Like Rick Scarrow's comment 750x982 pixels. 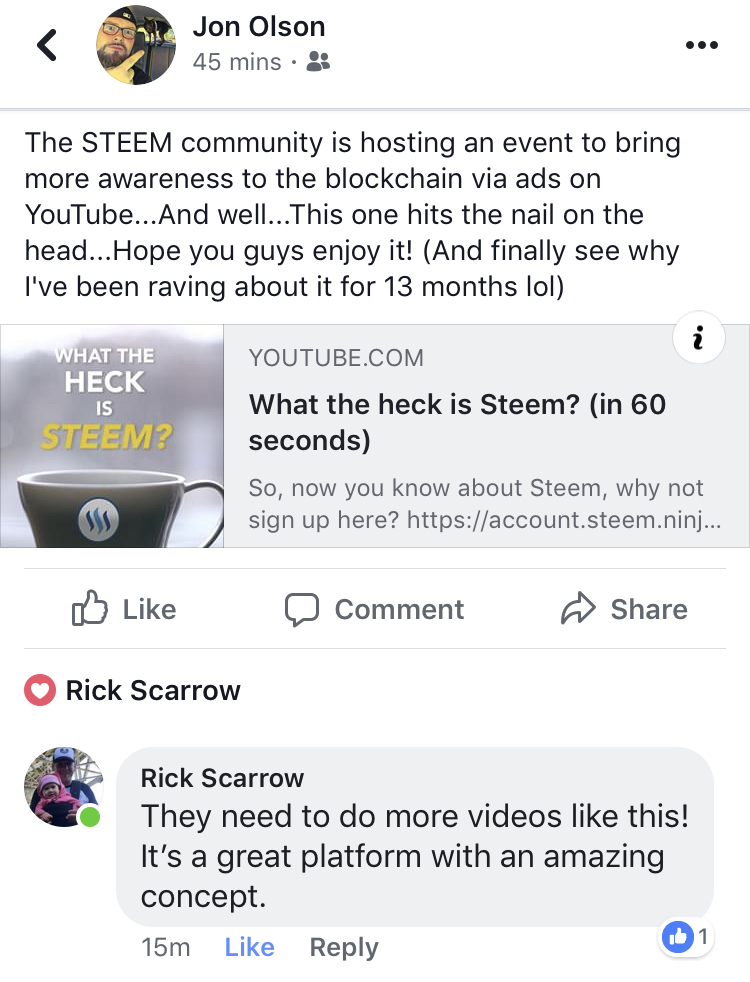coord(249,947)
